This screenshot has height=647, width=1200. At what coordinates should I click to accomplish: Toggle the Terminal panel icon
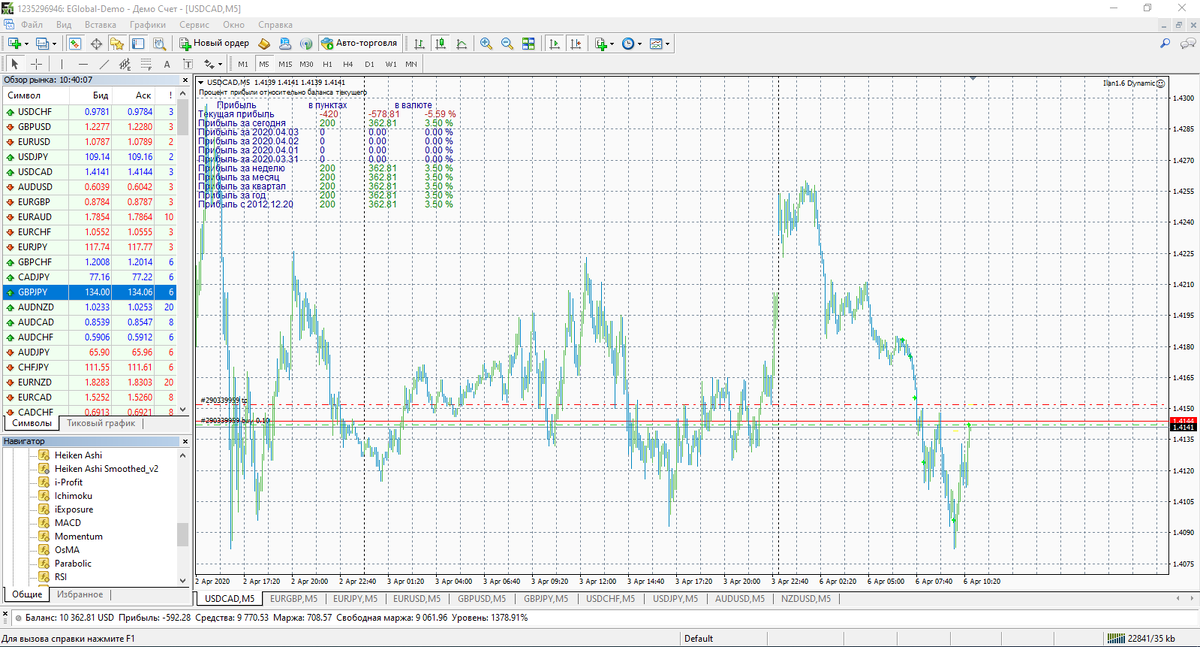tap(138, 43)
